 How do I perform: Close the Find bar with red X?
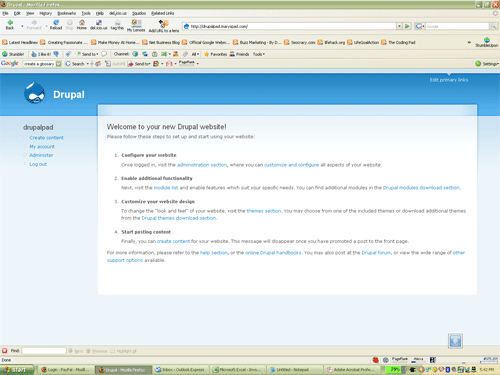click(5, 351)
